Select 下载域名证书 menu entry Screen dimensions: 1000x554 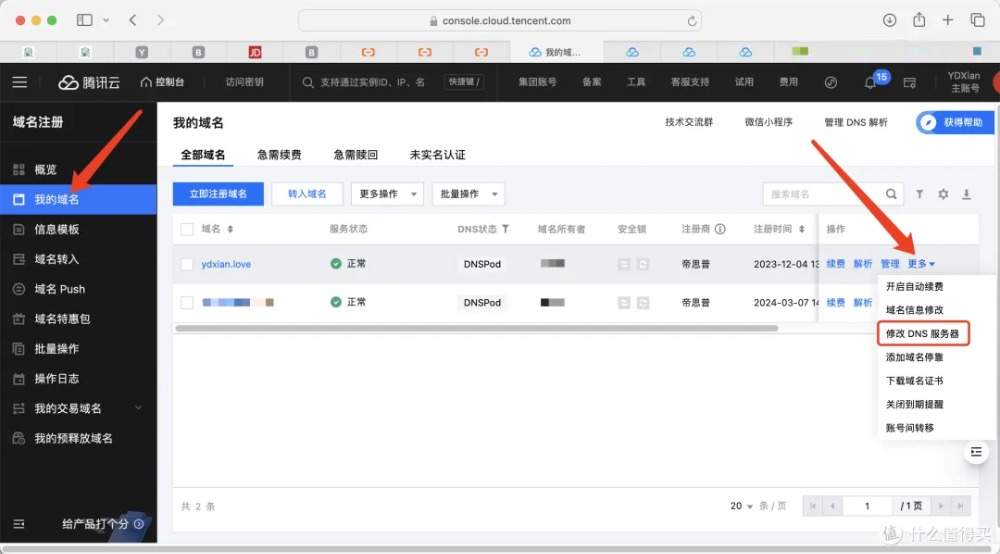pos(915,381)
